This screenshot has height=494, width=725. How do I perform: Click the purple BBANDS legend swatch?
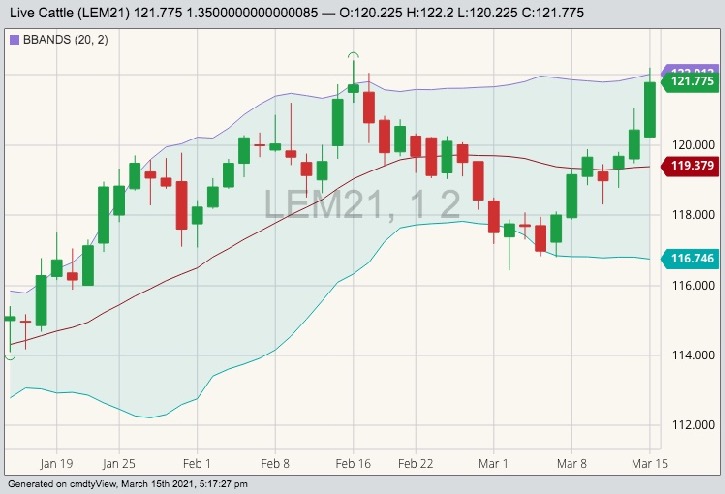(14, 40)
